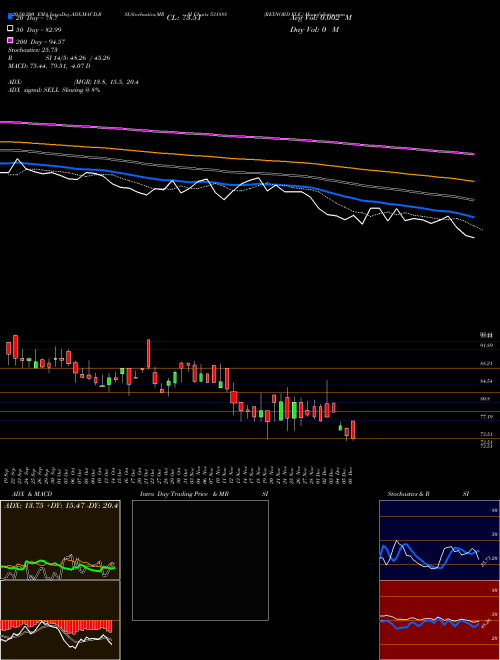Click the magenta 200 Day legend swatch
Screen dimensions: 500x660
pos(10,41)
